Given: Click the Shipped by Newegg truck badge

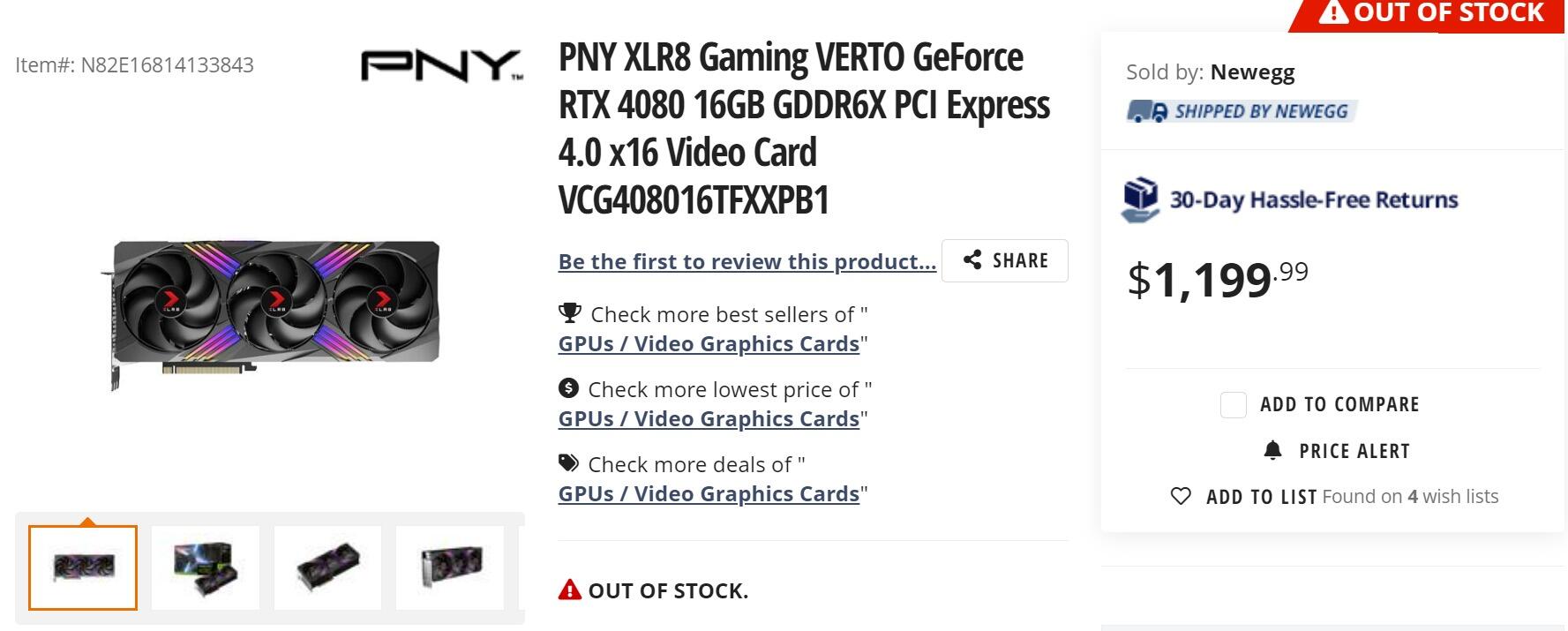Looking at the screenshot, I should tap(1241, 111).
